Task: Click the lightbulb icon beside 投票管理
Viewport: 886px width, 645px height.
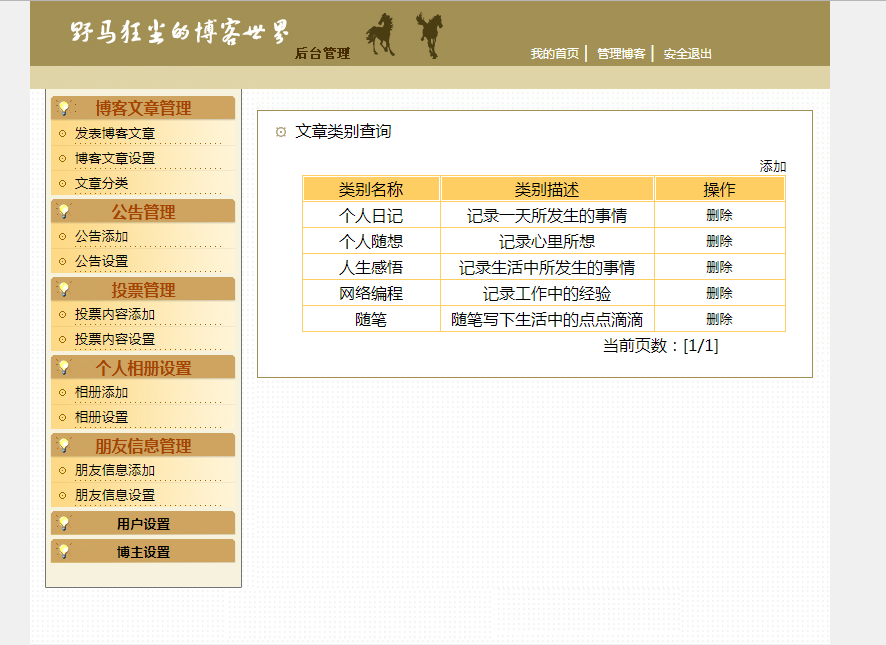Action: tap(64, 289)
